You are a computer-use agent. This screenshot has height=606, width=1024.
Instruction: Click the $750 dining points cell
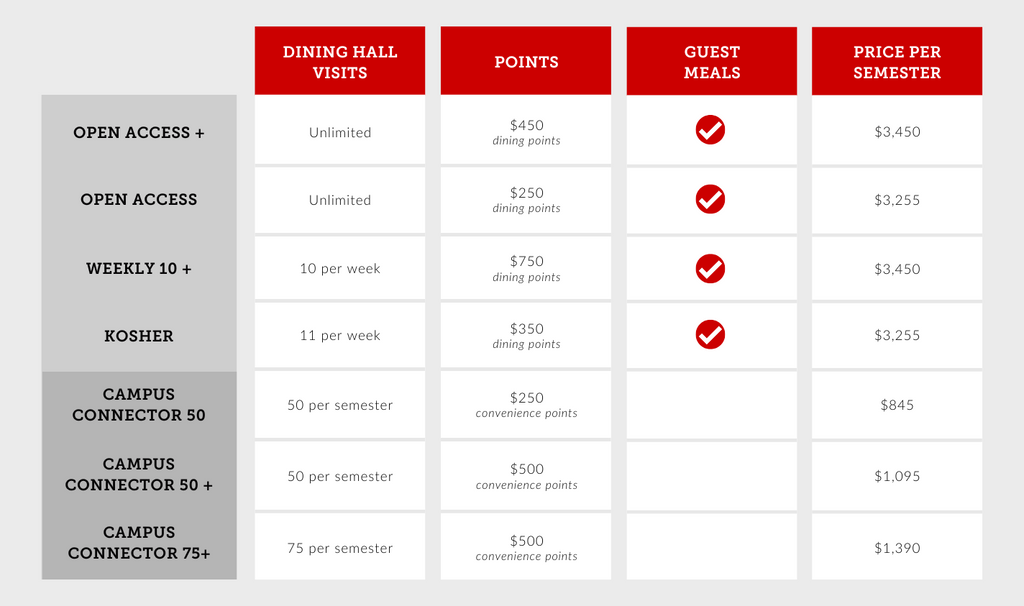526,268
